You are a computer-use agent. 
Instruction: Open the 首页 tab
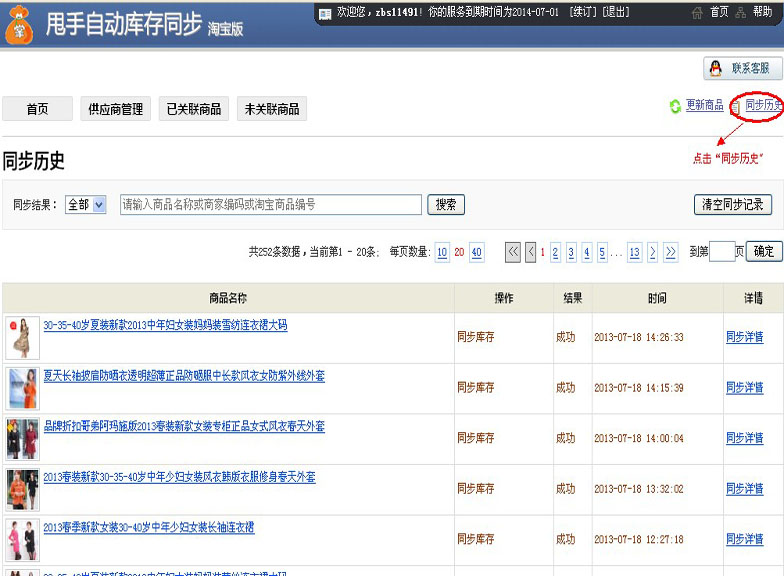pyautogui.click(x=38, y=108)
